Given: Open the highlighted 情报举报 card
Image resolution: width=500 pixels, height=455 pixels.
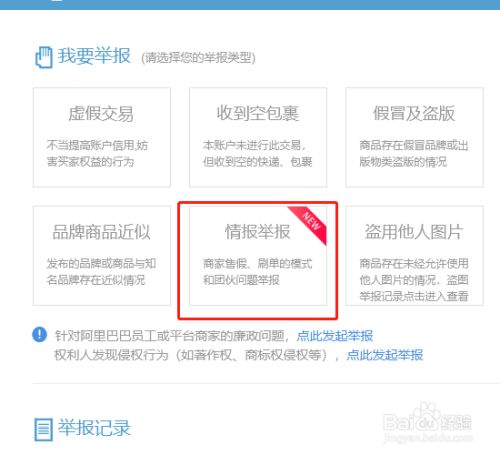Looking at the screenshot, I should pyautogui.click(x=258, y=256).
